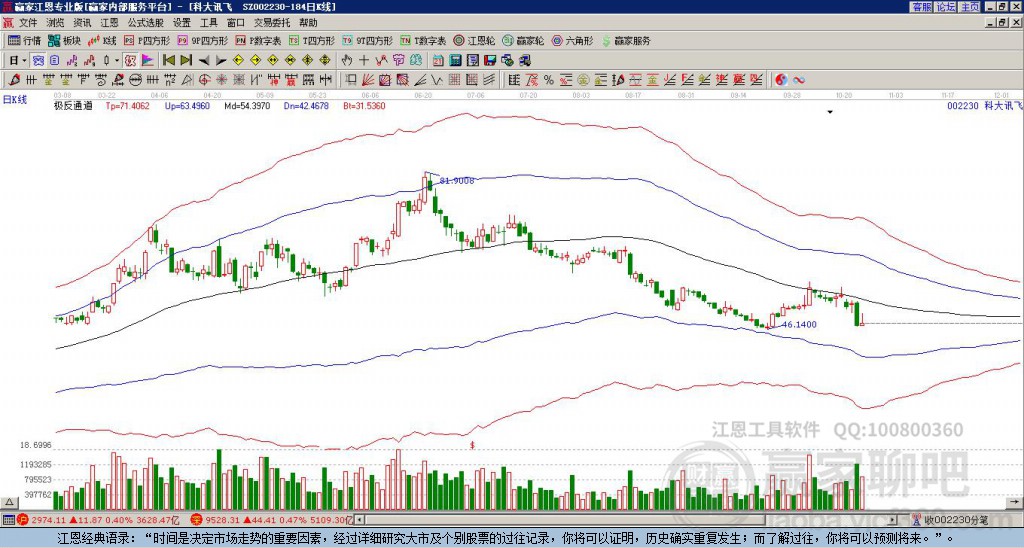The image size is (1024, 548).
Task: Click the 极反通道 indicator label
Action: coord(73,106)
